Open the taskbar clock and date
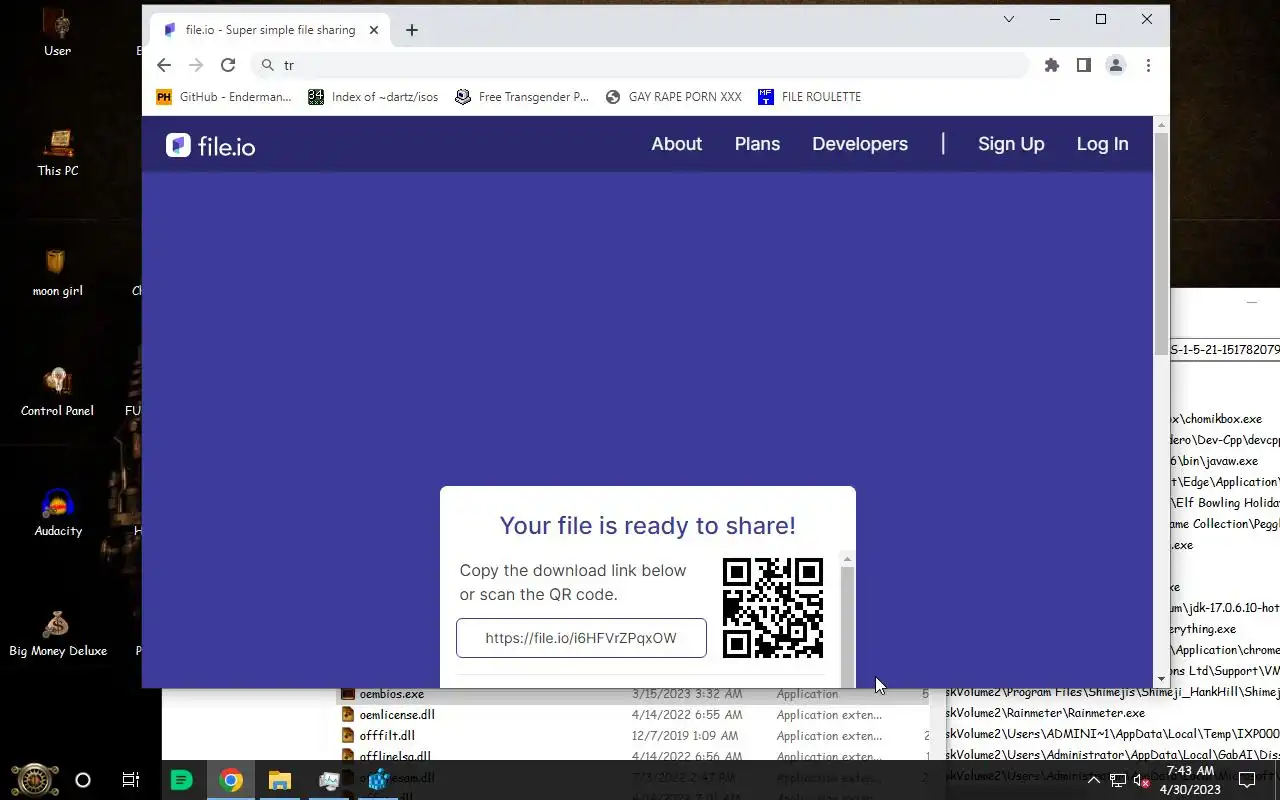 [x=1190, y=780]
